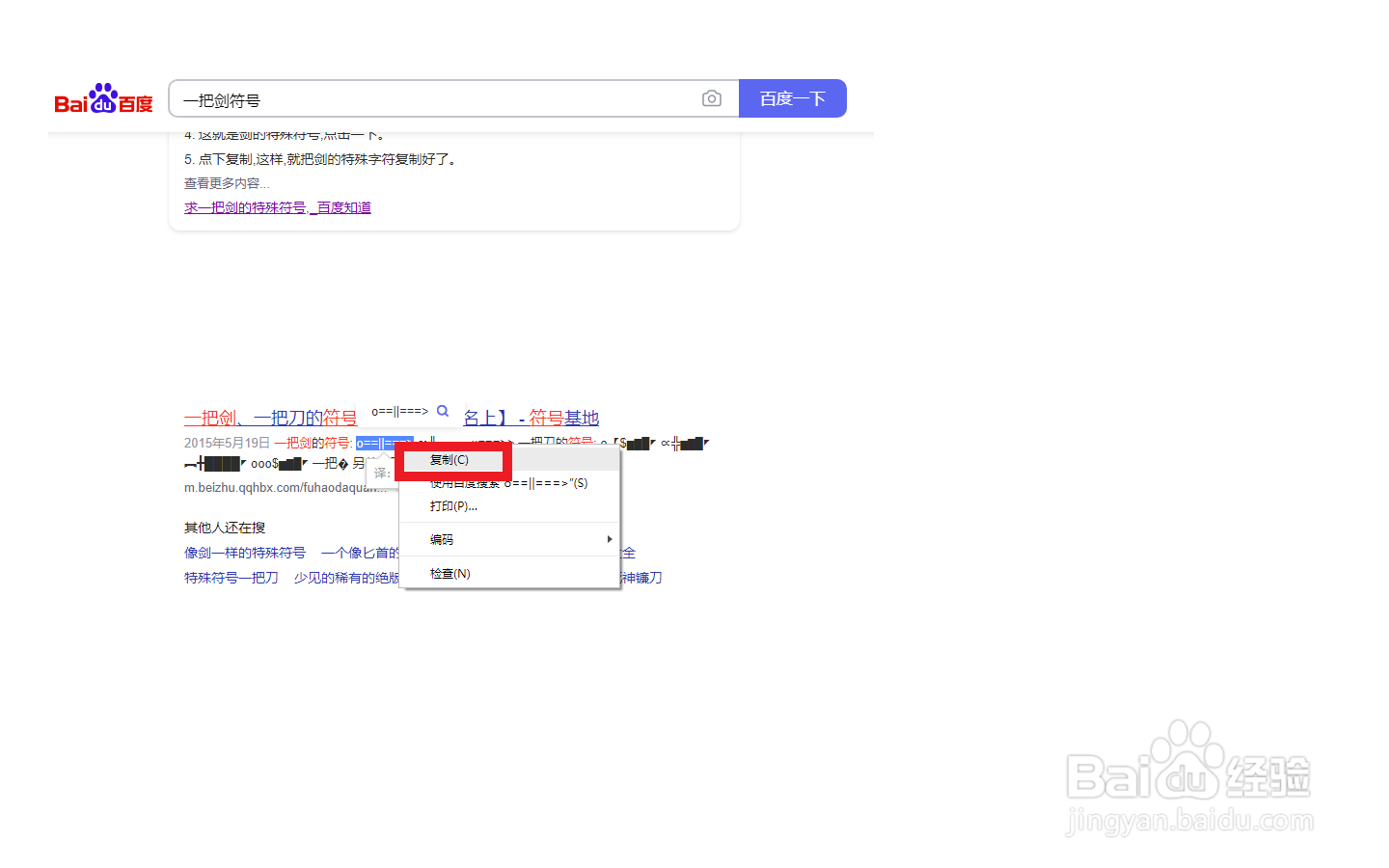
Task: Open camera image search icon
Action: click(x=712, y=98)
